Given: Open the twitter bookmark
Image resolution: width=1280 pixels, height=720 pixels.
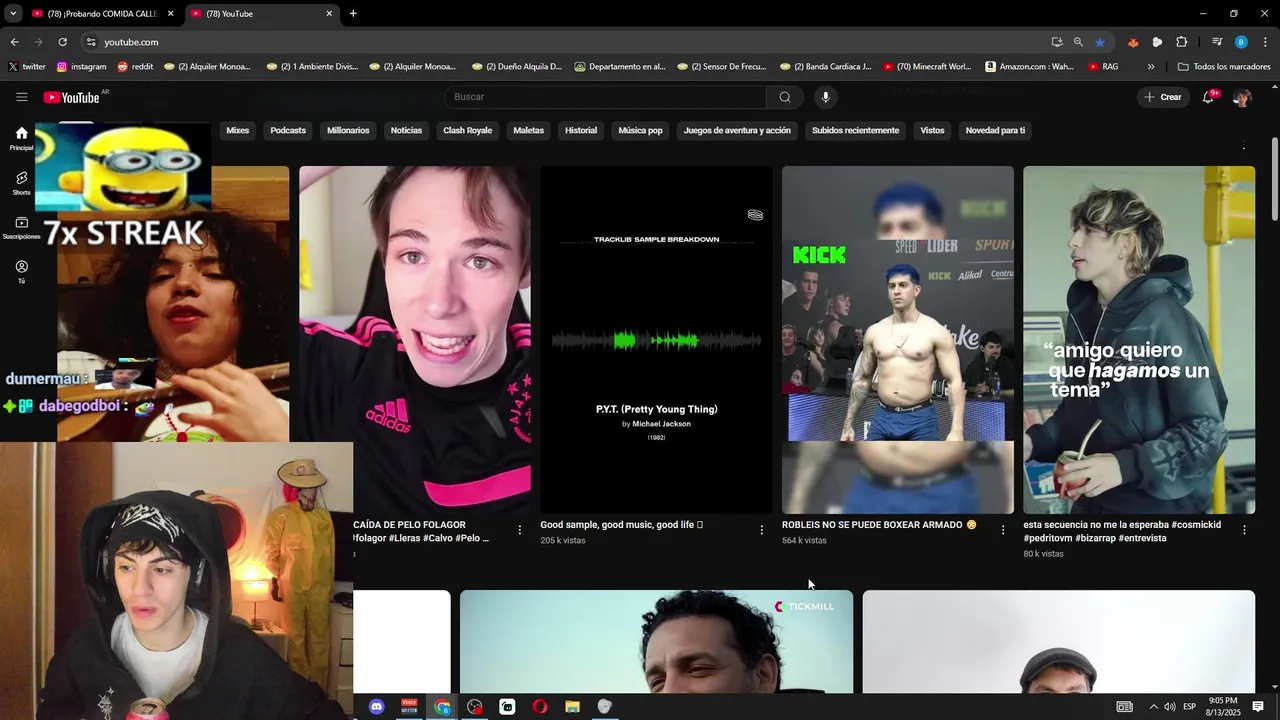Looking at the screenshot, I should pyautogui.click(x=27, y=67).
